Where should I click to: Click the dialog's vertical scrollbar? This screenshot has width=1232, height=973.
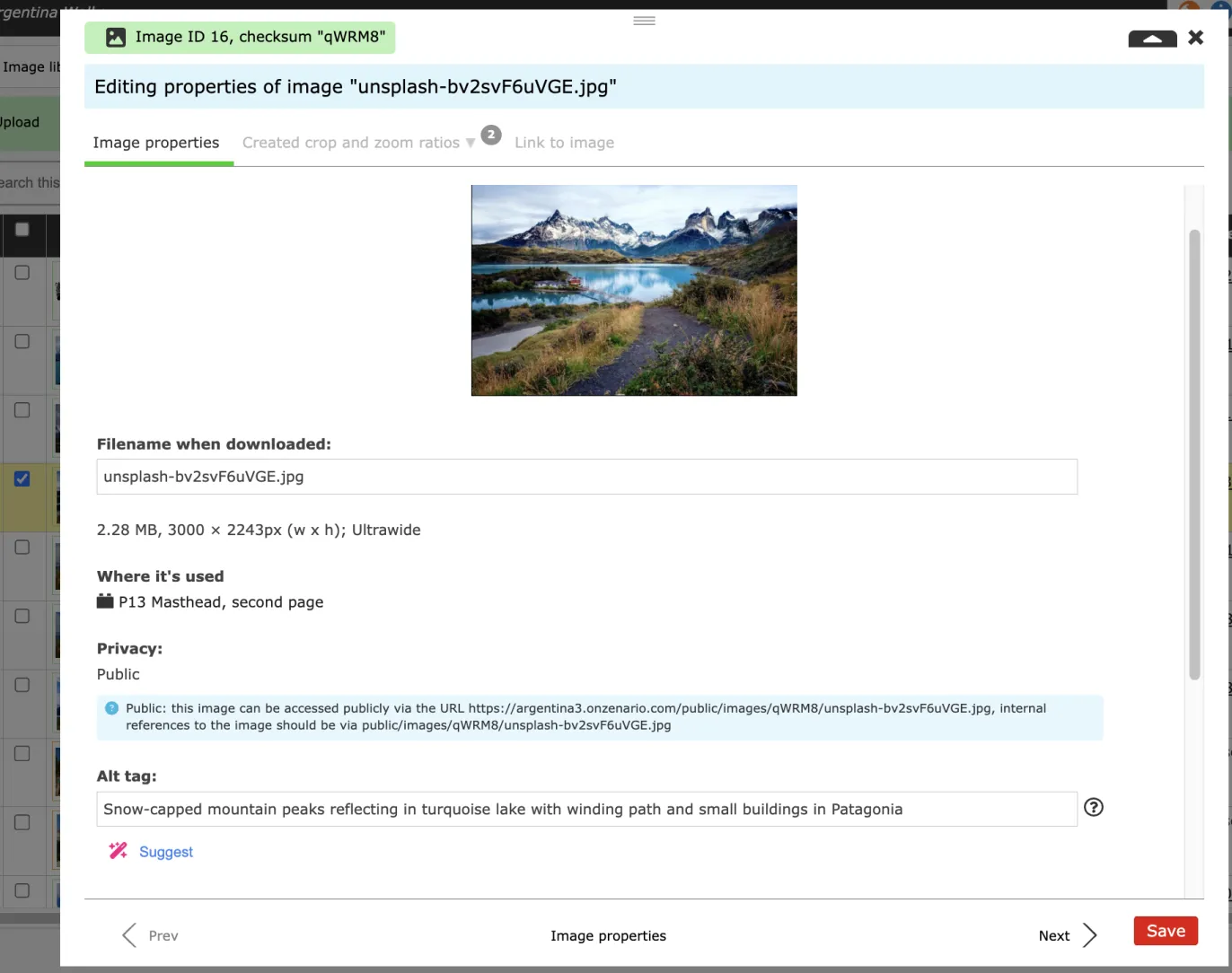[1194, 455]
